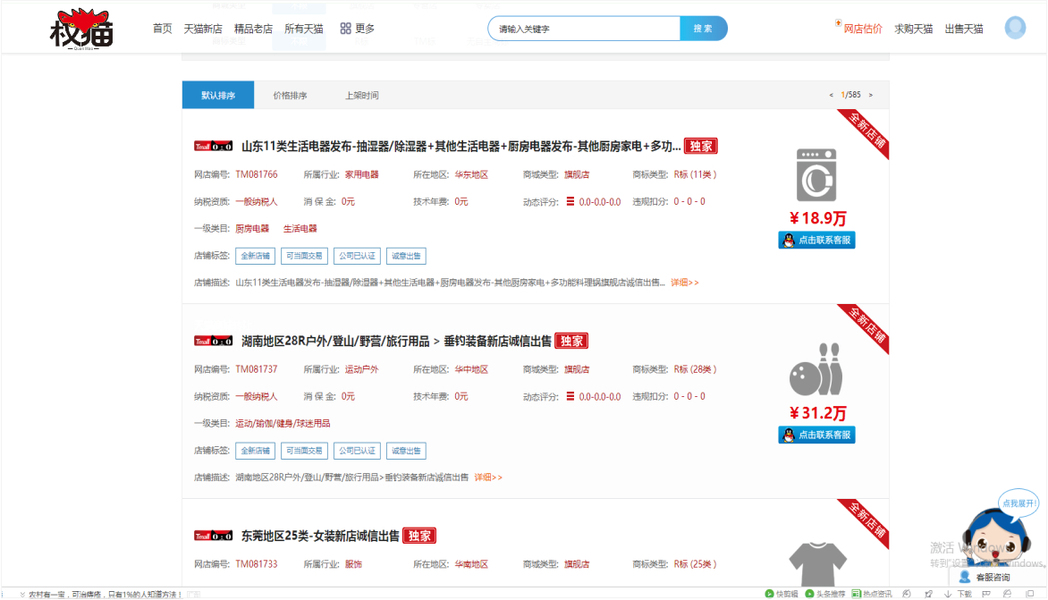
Task: Click 诚意出售 tag on 湖南 listing
Action: pyautogui.click(x=406, y=451)
